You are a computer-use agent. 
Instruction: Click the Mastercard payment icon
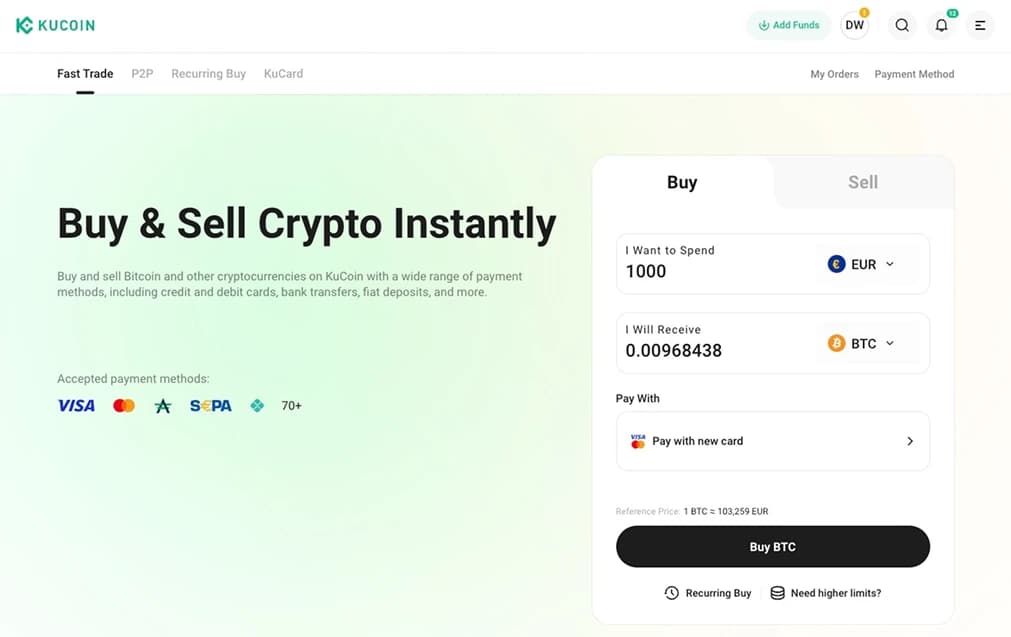[123, 404]
